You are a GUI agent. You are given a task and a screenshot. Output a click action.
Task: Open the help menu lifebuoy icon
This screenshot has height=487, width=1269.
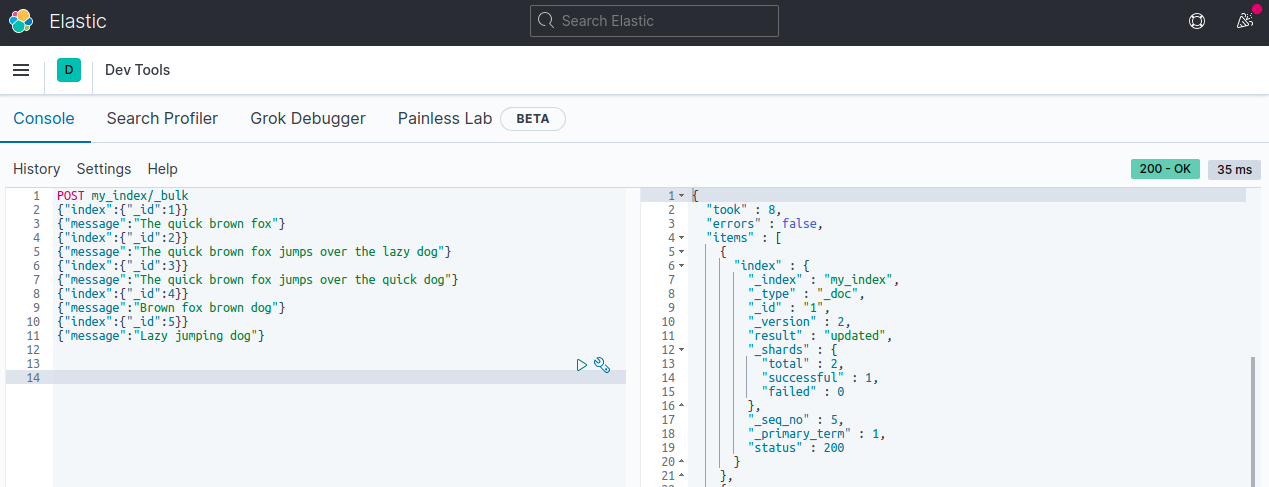pyautogui.click(x=1197, y=21)
